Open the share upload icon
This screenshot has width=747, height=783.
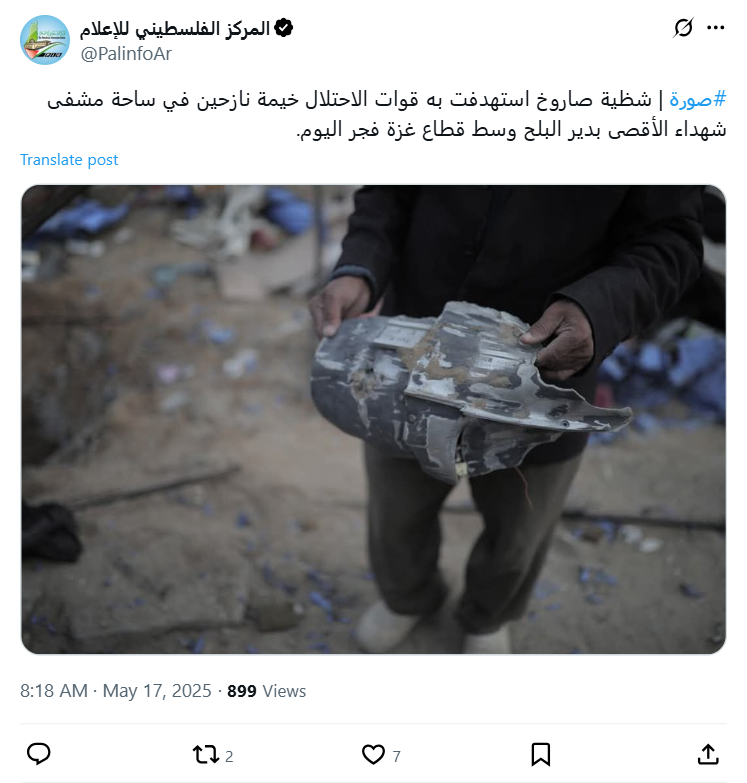[708, 755]
